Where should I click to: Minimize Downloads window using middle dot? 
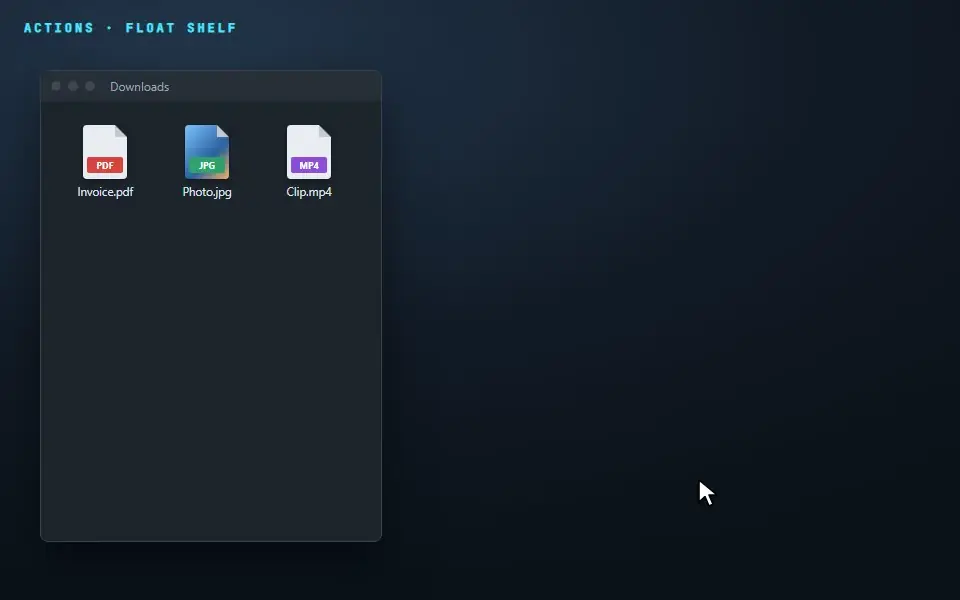tap(73, 86)
